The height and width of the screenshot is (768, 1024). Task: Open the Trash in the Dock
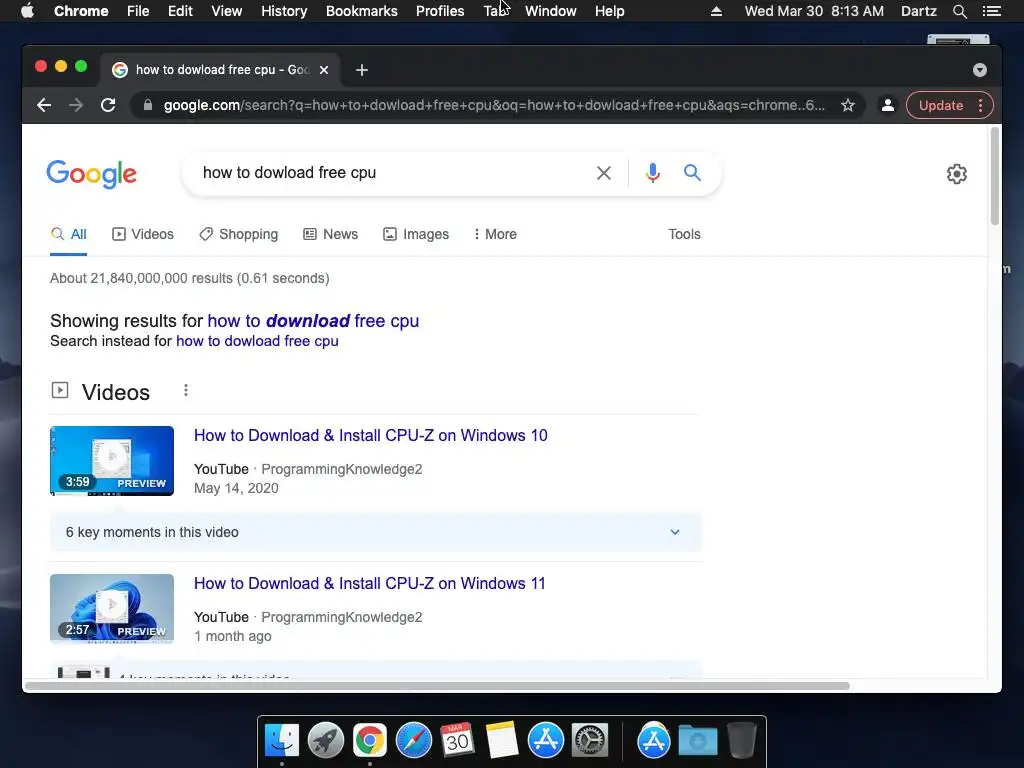click(x=742, y=740)
